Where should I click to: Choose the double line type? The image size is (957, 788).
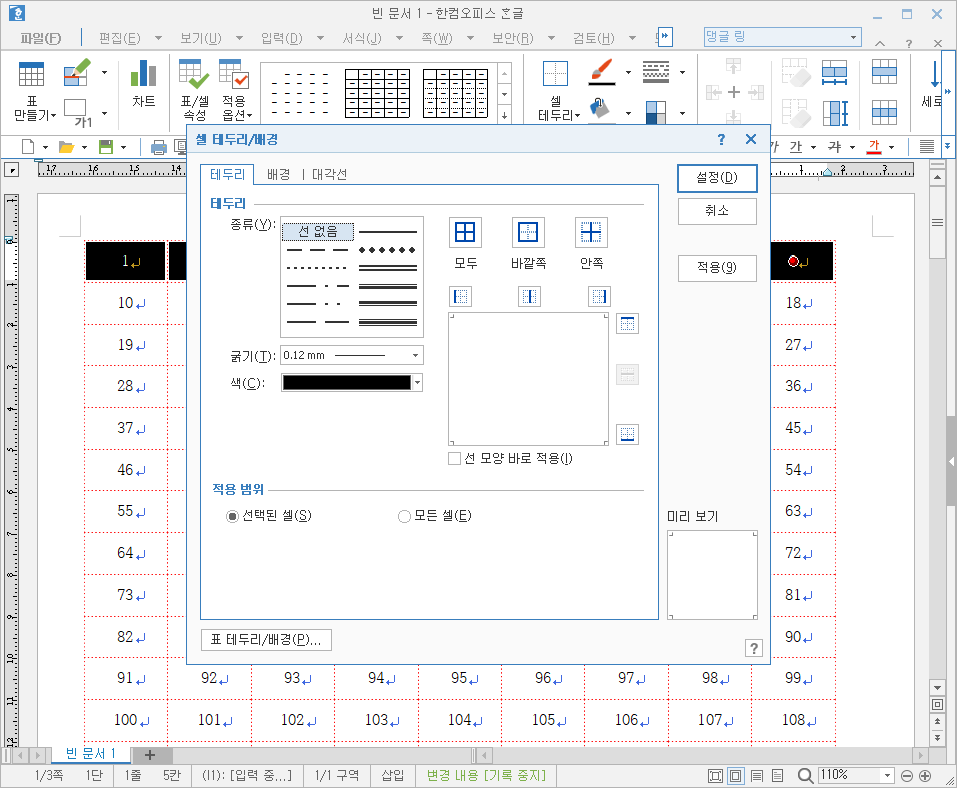pos(388,267)
